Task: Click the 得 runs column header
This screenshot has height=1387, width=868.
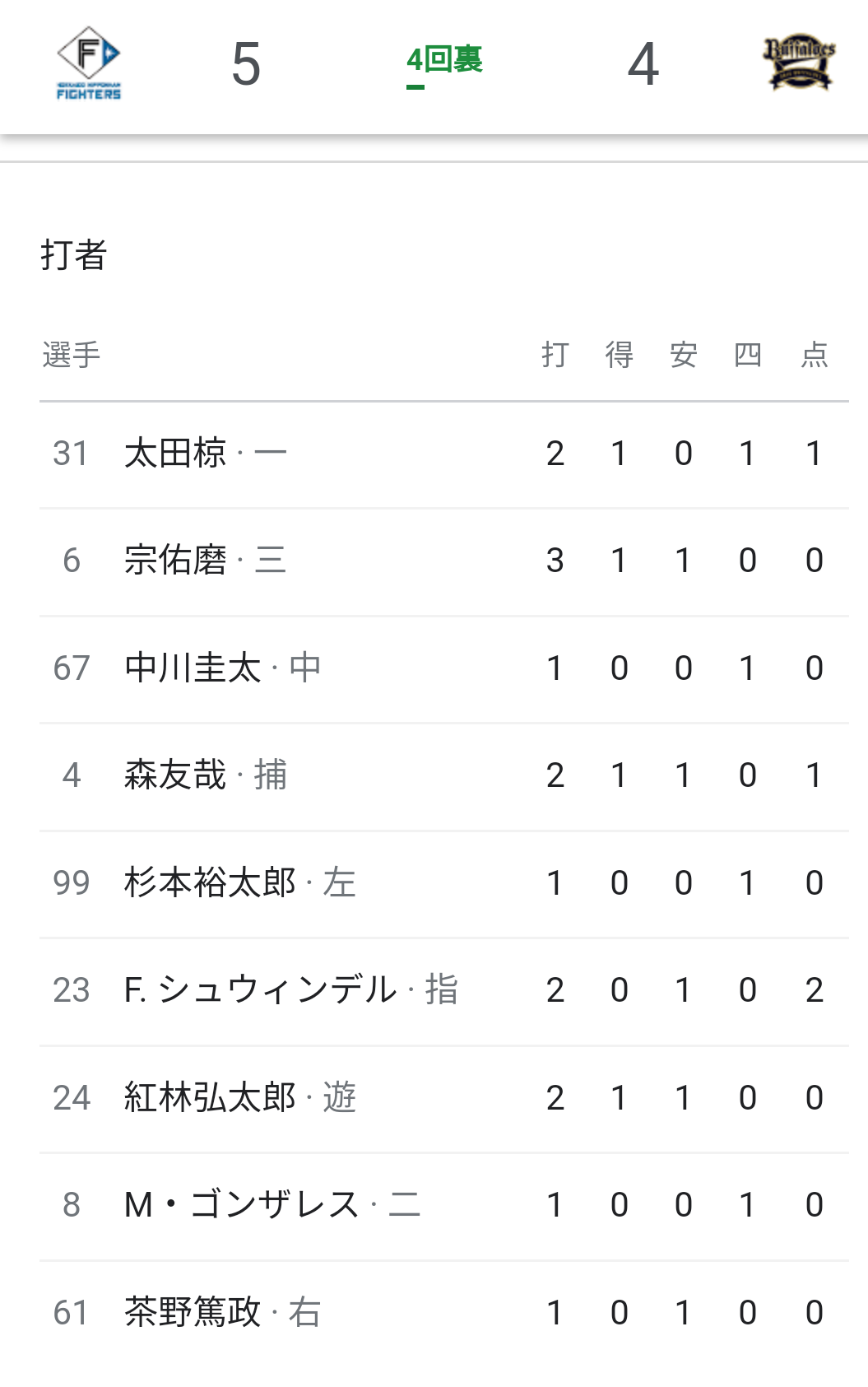Action: (620, 355)
